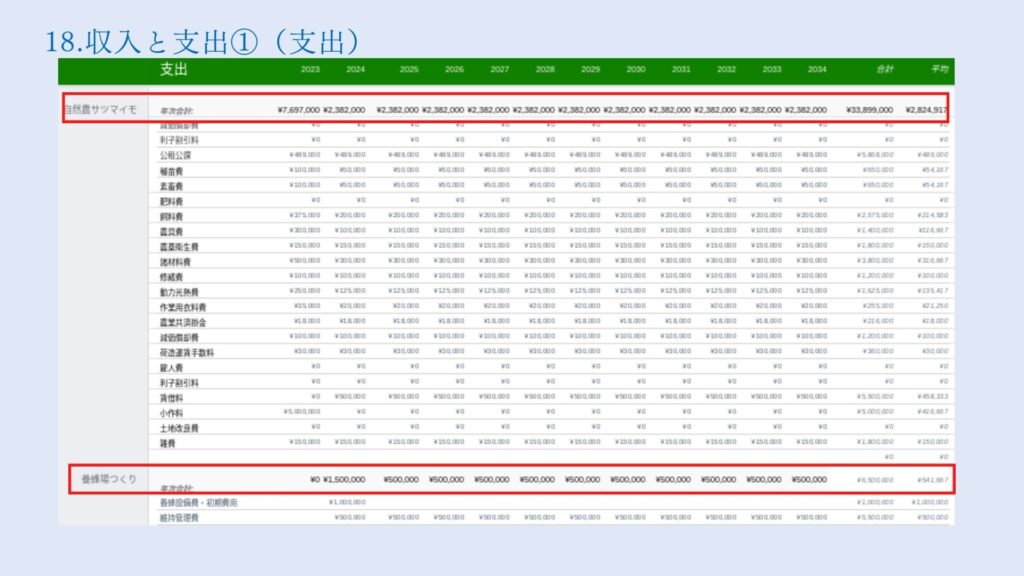The image size is (1024, 576).
Task: Click the 2027 column header
Action: pyautogui.click(x=500, y=69)
